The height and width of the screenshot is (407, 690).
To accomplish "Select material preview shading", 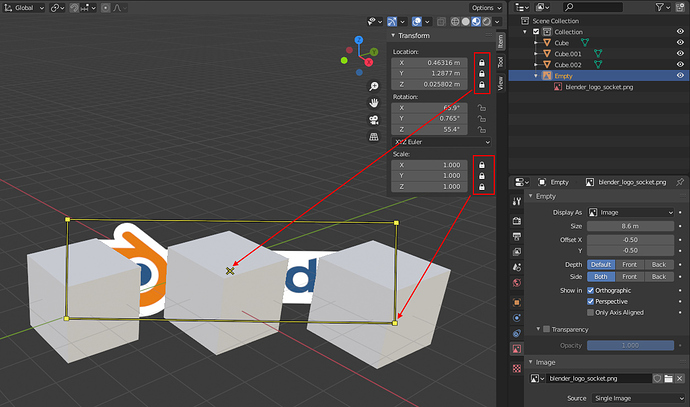I will point(476,21).
